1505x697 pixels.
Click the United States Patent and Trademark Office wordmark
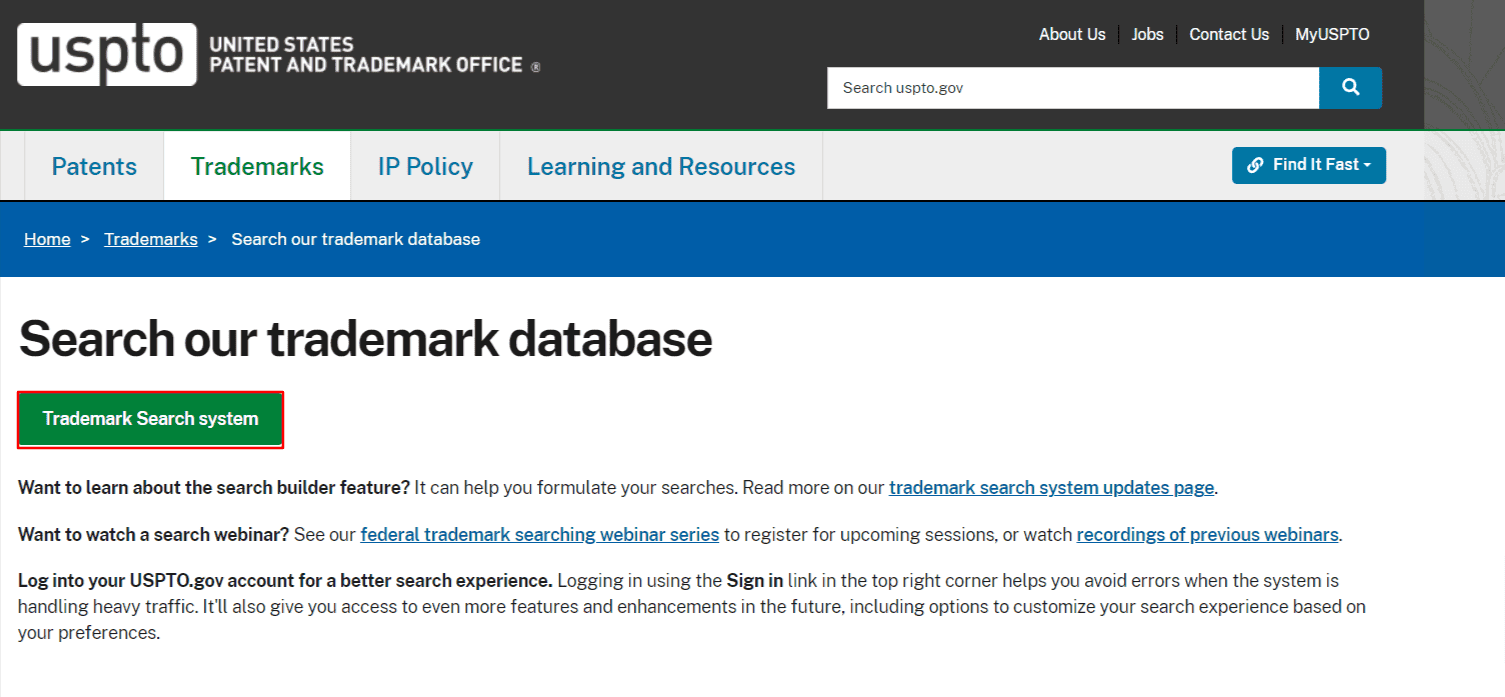tap(366, 55)
